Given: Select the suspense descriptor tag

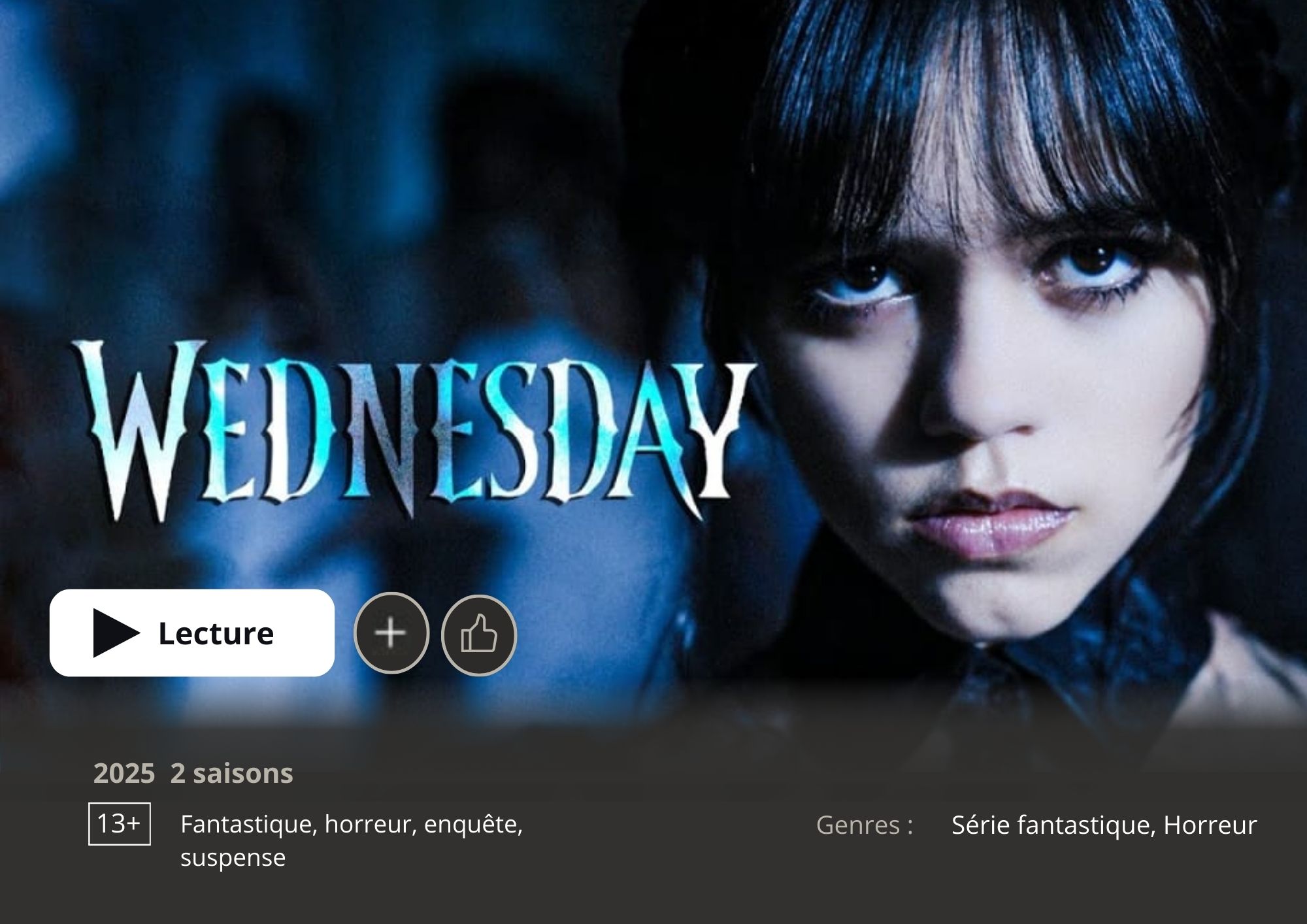Looking at the screenshot, I should [233, 857].
